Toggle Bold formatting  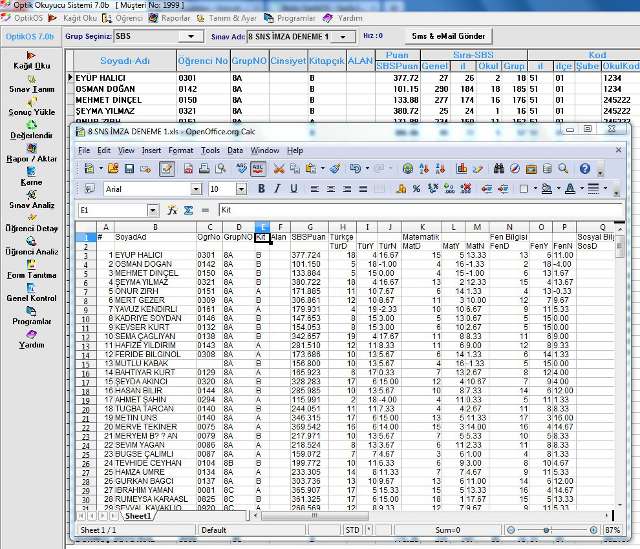(x=261, y=189)
